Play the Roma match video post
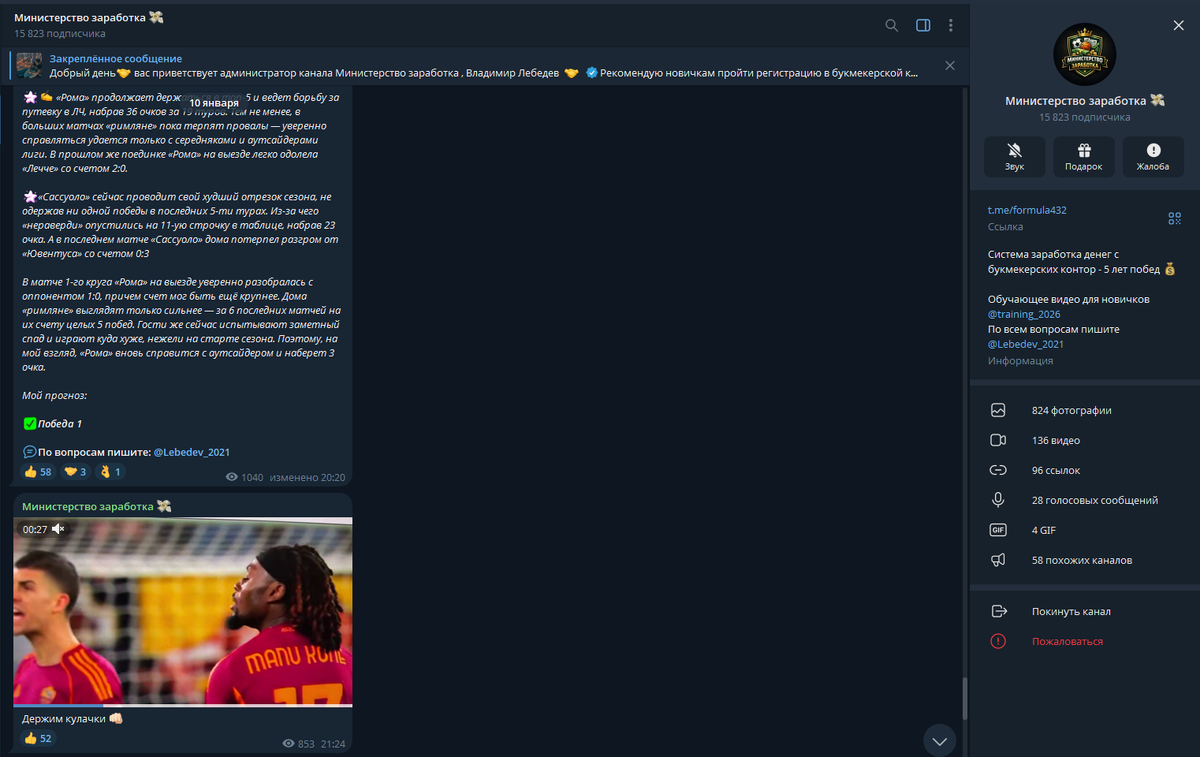The width and height of the screenshot is (1200, 757). click(x=183, y=611)
